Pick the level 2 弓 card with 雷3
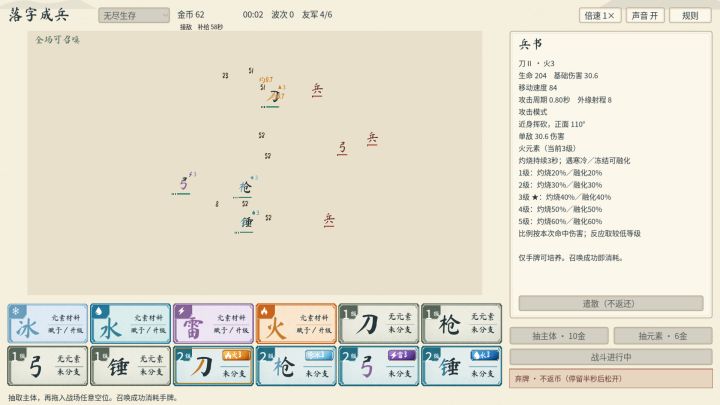The image size is (720, 405). pyautogui.click(x=379, y=366)
